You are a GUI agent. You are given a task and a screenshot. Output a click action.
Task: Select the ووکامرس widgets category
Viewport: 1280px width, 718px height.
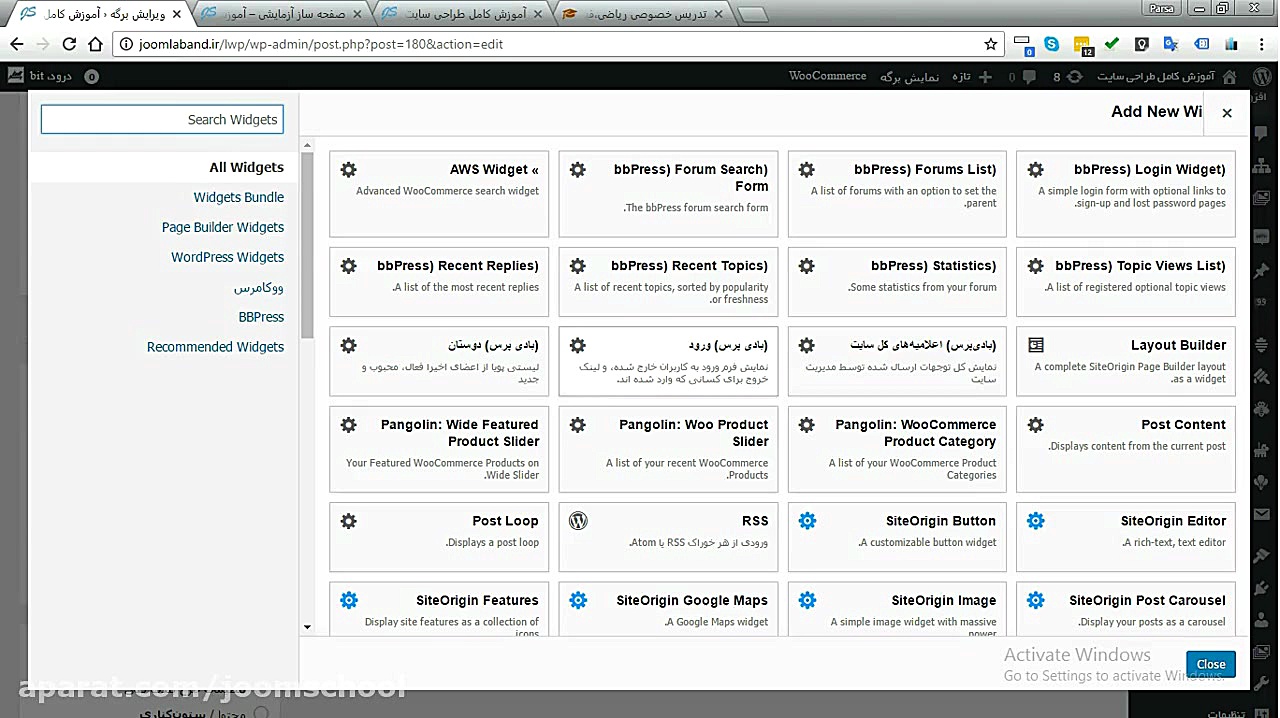[x=259, y=287]
